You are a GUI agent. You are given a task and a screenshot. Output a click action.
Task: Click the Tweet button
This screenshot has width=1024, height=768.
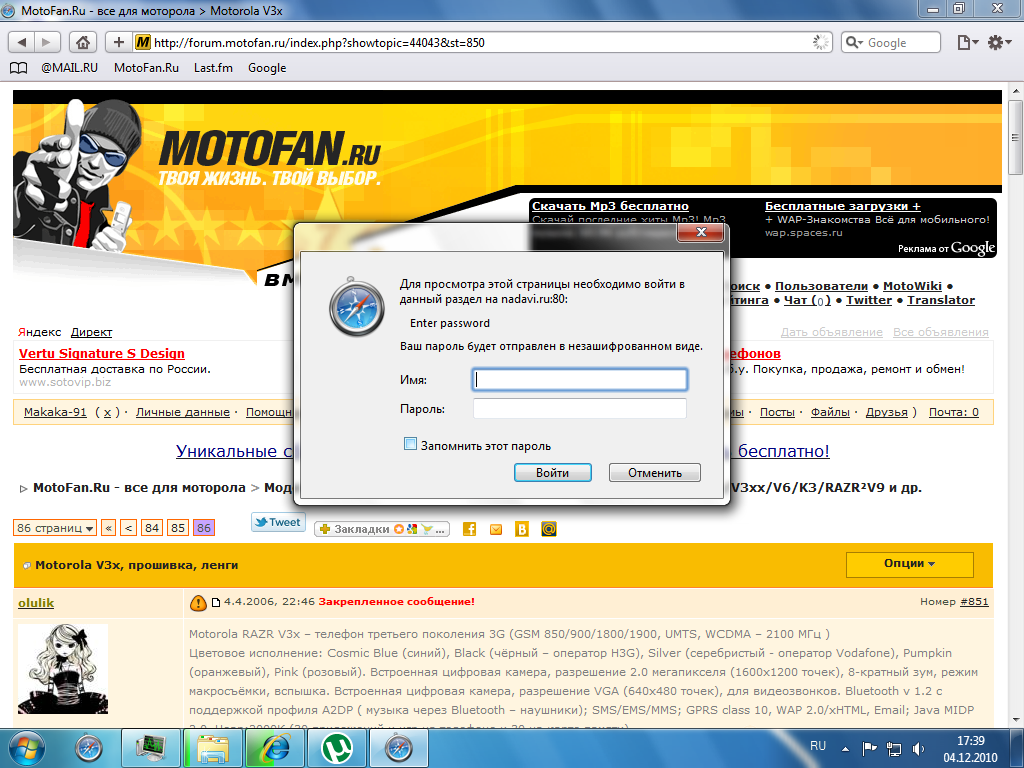click(x=278, y=522)
